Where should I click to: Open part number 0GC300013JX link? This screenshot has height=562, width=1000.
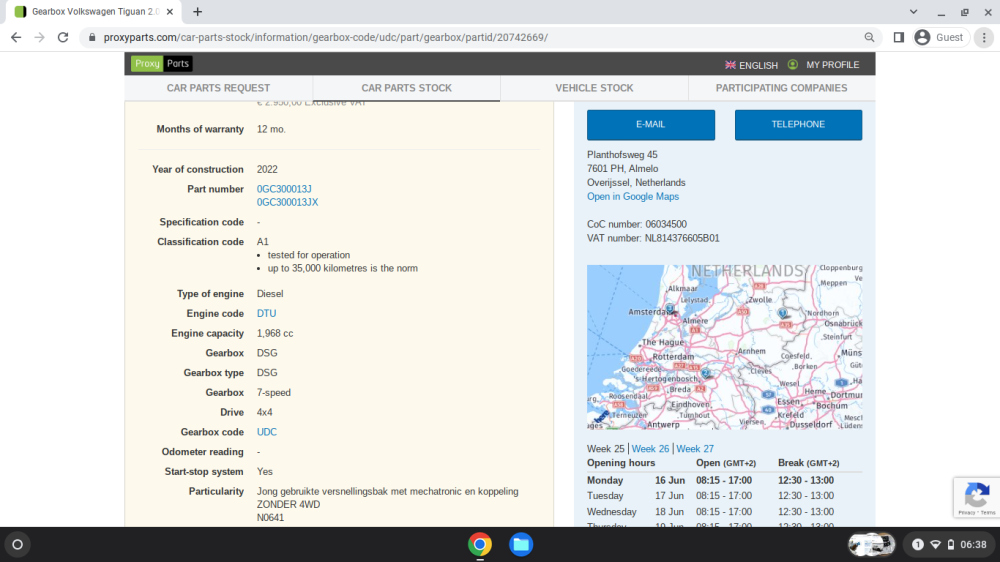(x=287, y=202)
